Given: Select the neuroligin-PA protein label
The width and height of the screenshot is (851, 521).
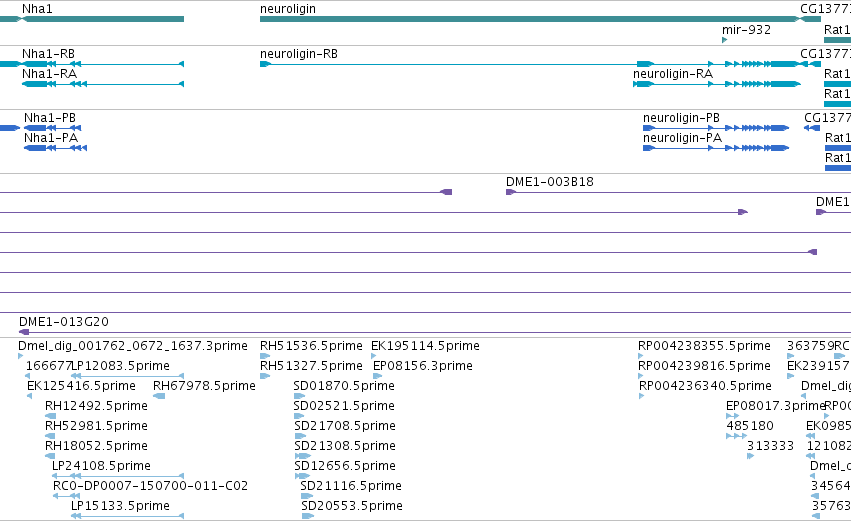Looking at the screenshot, I should (x=682, y=138).
